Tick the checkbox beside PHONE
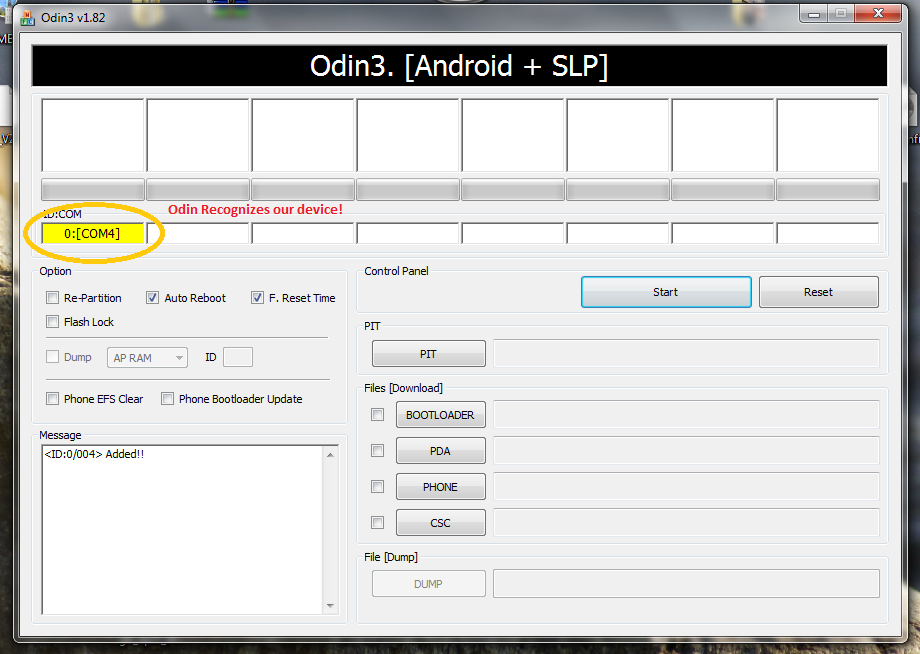Viewport: 920px width, 654px height. click(x=378, y=487)
